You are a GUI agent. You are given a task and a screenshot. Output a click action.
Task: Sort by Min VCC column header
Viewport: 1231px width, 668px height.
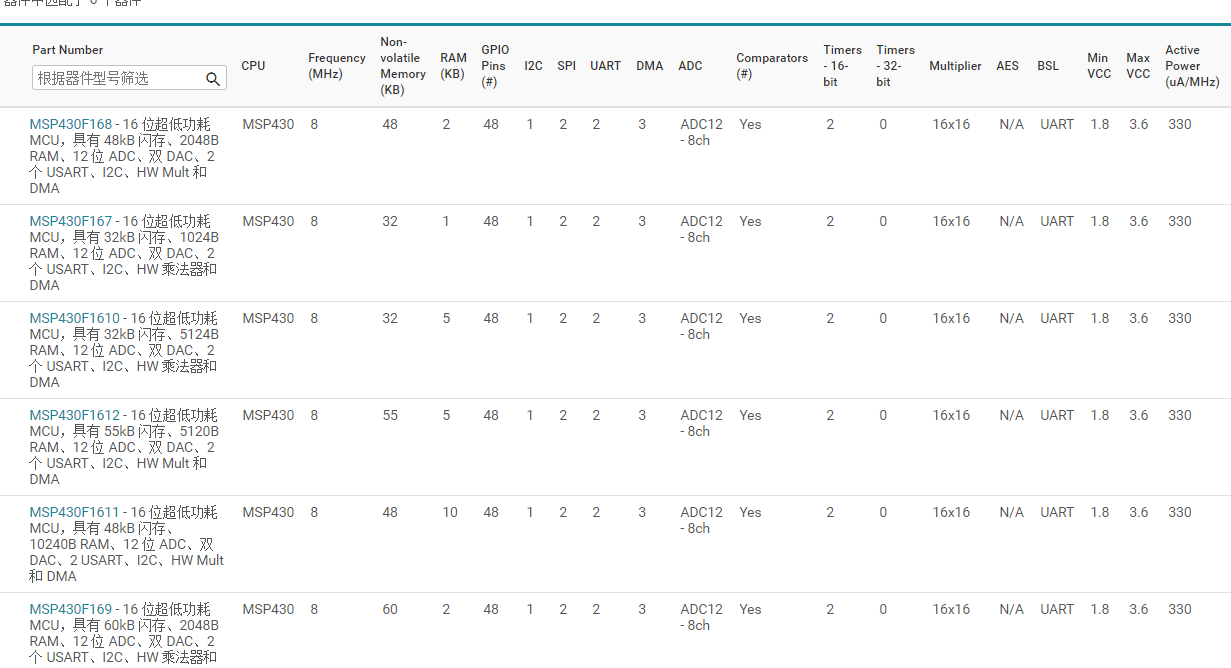coord(1098,66)
